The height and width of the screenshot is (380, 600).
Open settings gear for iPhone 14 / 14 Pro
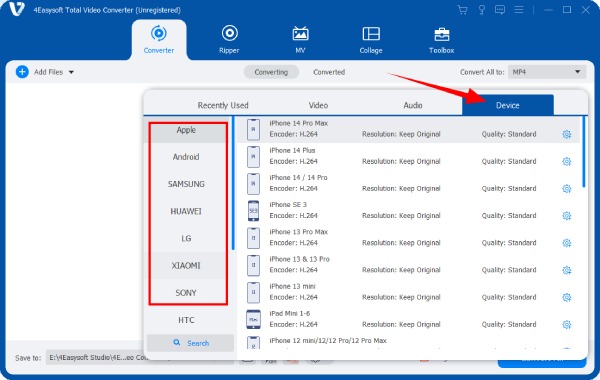pyautogui.click(x=567, y=189)
